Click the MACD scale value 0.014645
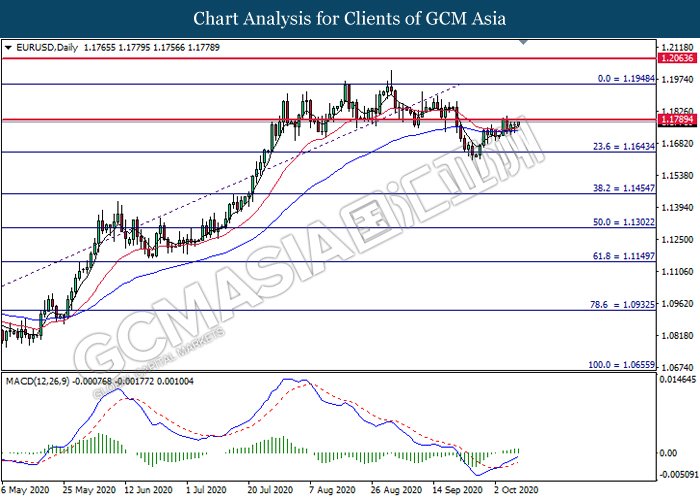 point(678,380)
